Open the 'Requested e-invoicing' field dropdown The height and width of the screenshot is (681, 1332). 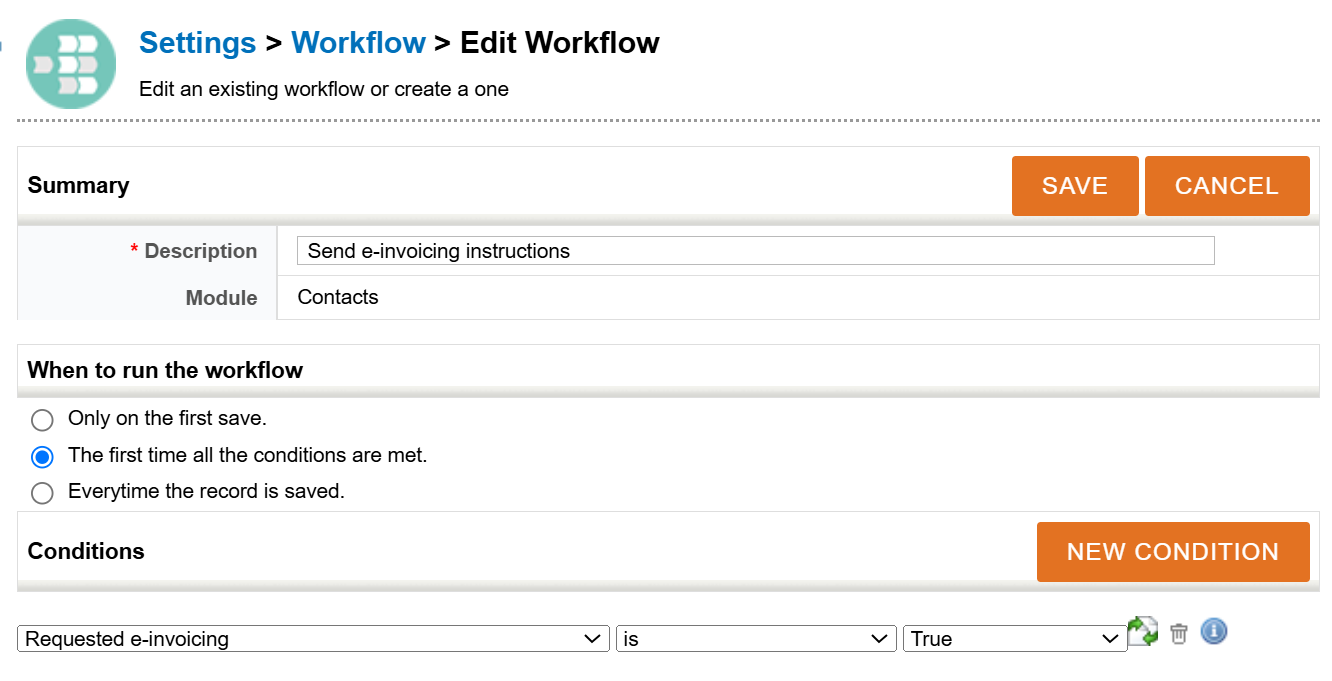(x=313, y=638)
